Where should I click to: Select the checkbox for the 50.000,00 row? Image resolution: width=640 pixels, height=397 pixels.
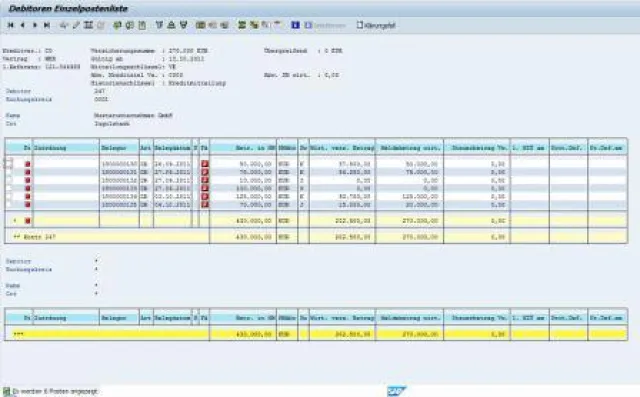point(9,164)
